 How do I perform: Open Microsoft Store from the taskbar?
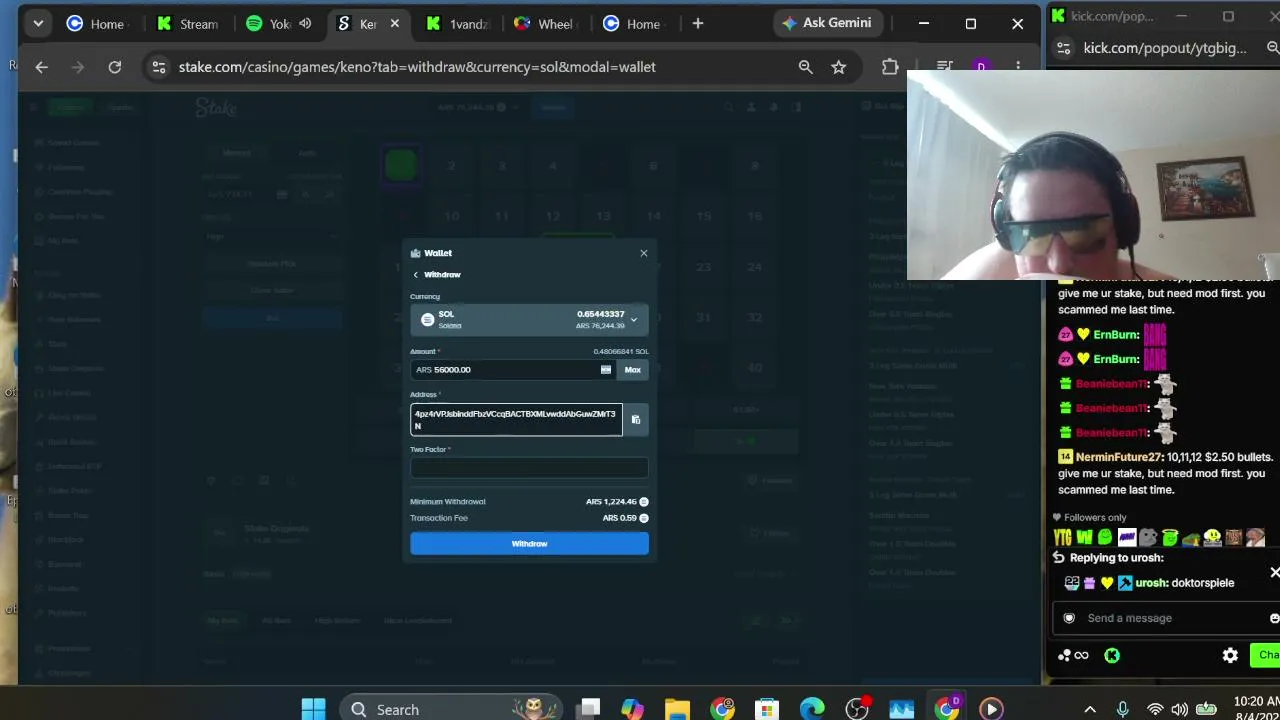(x=767, y=709)
